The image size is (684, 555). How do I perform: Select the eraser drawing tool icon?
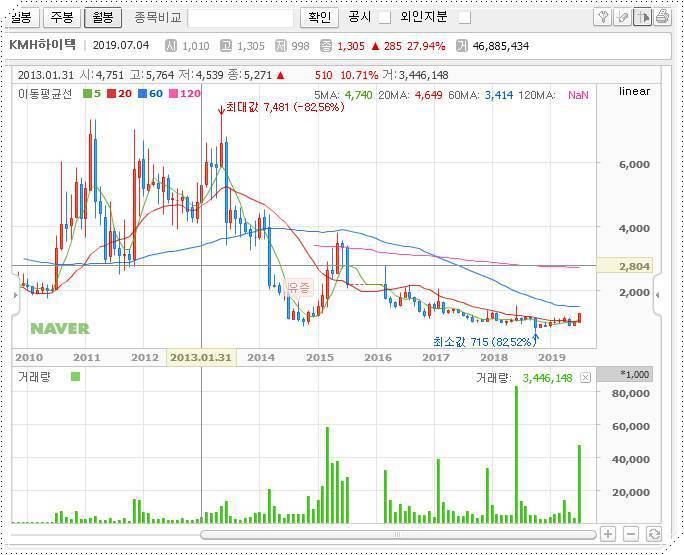coord(623,17)
